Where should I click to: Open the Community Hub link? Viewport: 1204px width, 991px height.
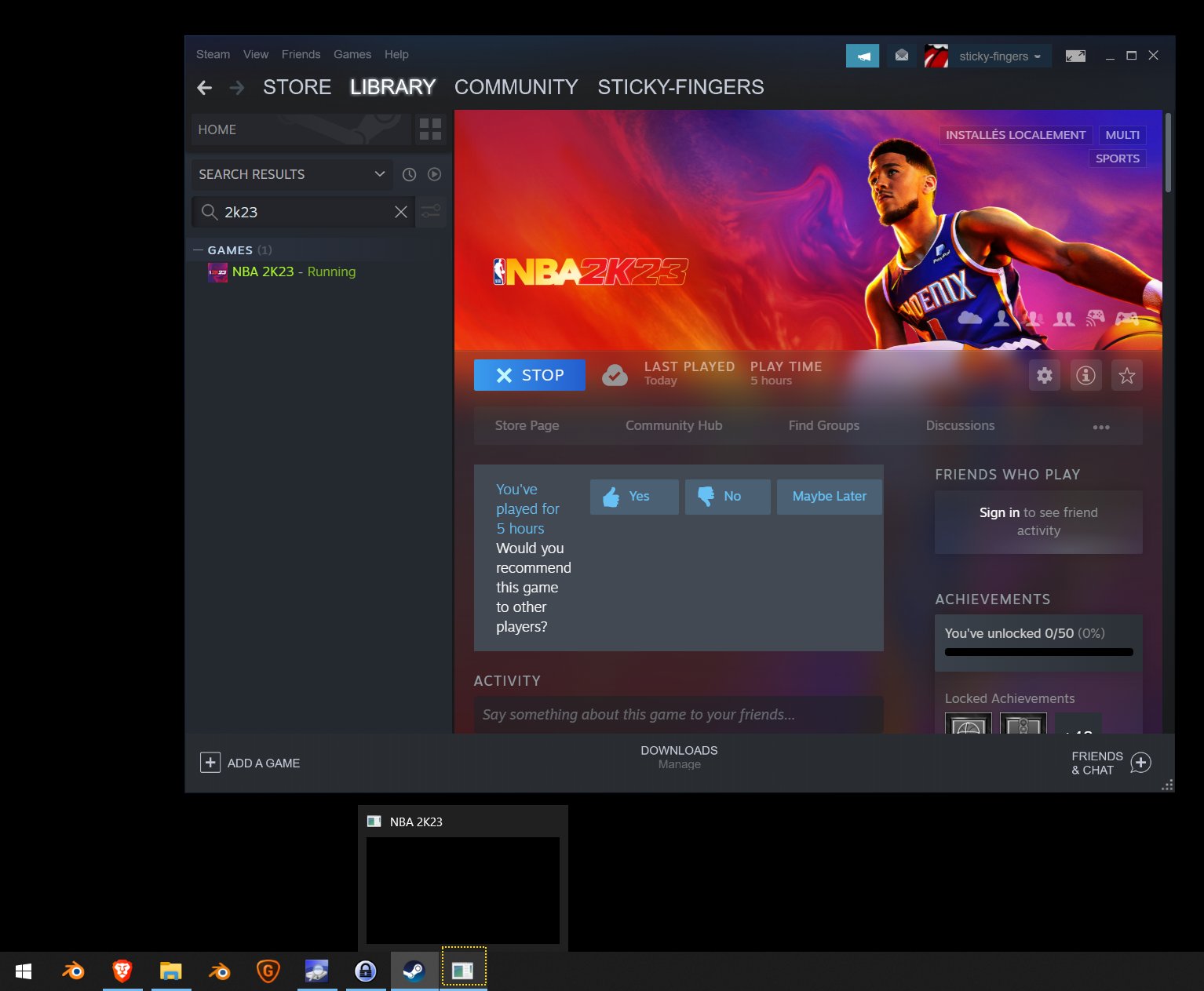pyautogui.click(x=673, y=426)
